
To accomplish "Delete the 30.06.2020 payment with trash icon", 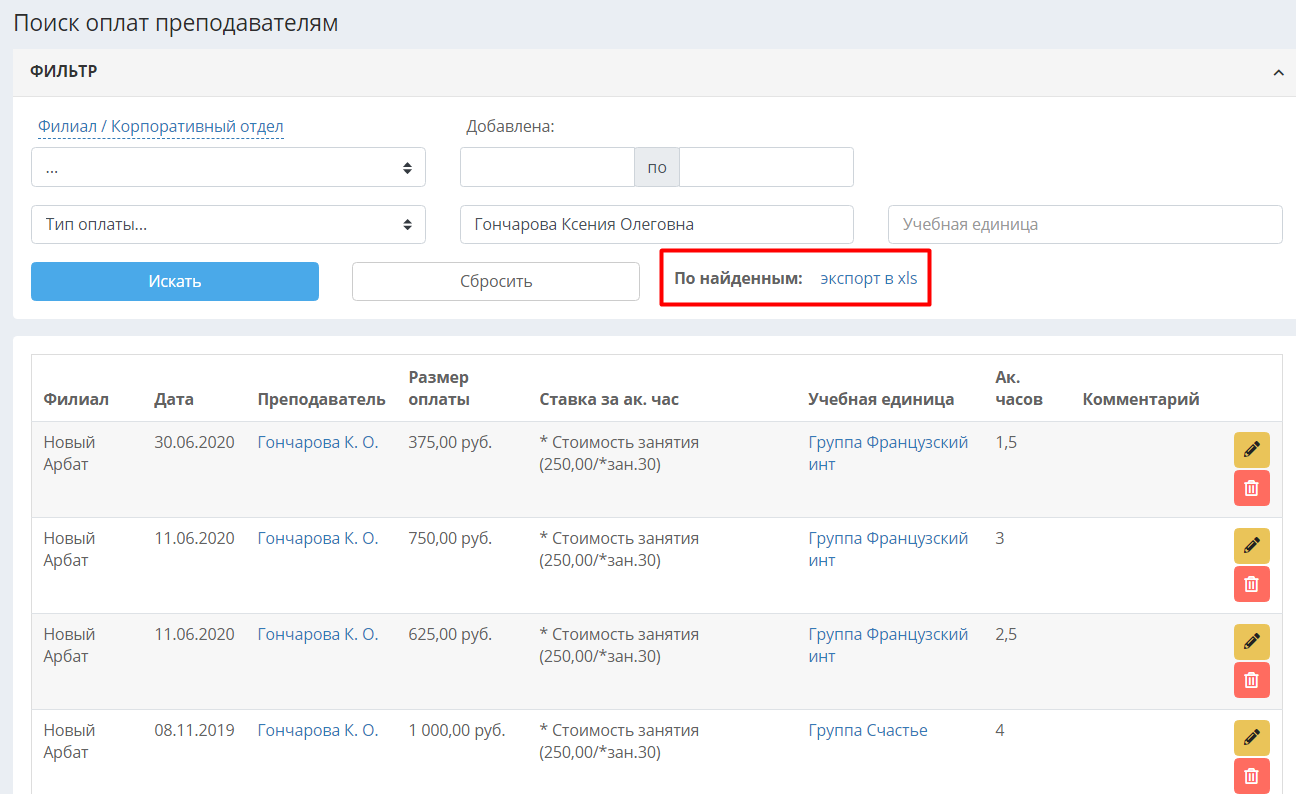I will tap(1251, 488).
